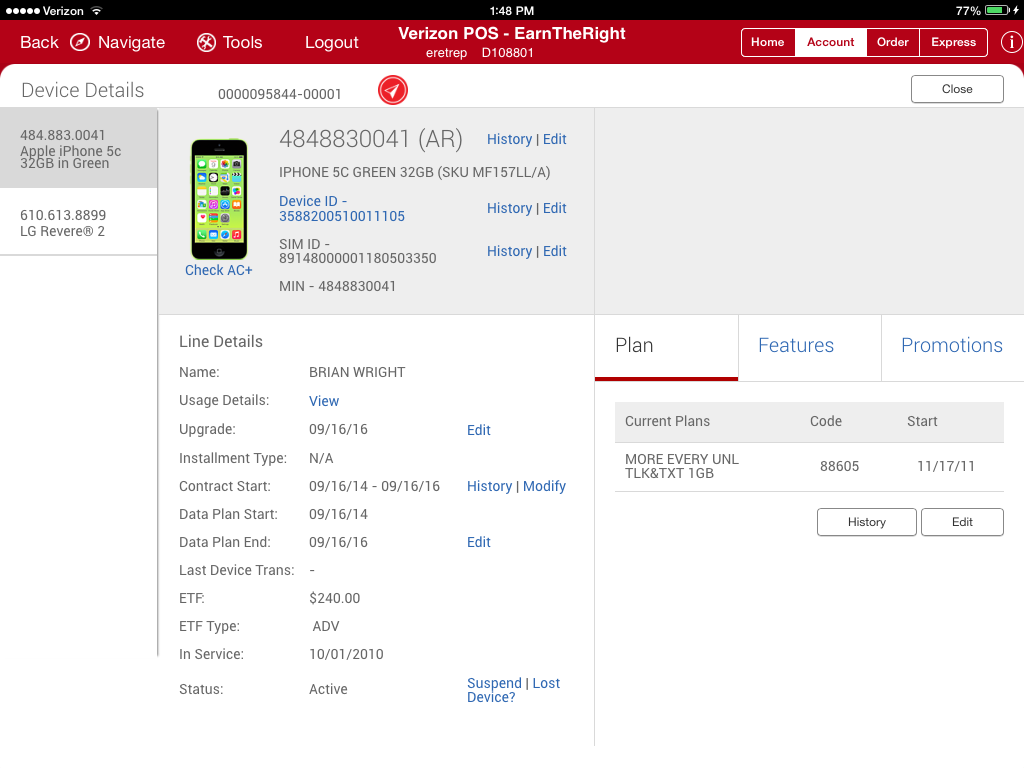View Device ID history
Viewport: 1024px width, 768px height.
point(509,208)
